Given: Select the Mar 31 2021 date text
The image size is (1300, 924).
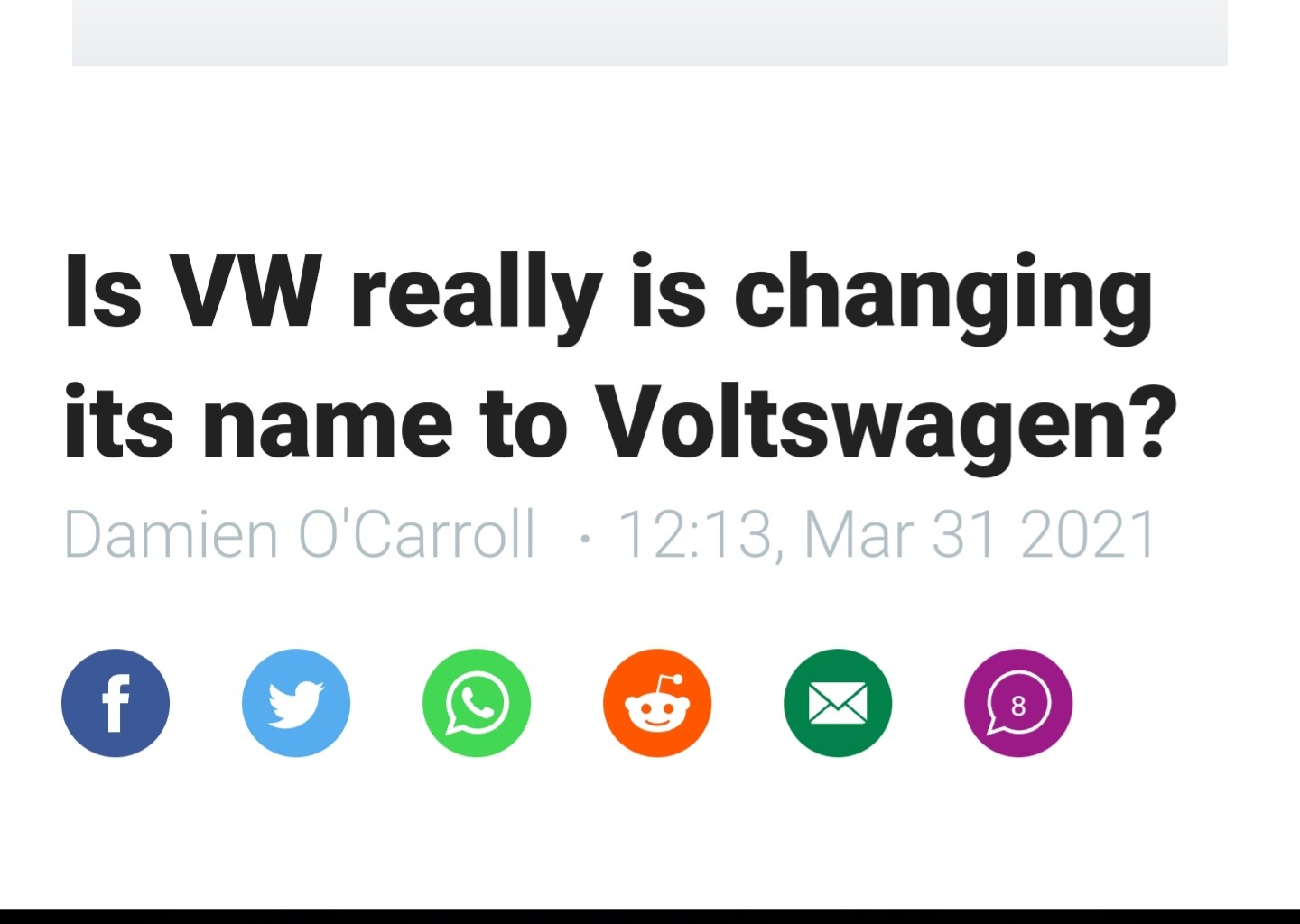Looking at the screenshot, I should pos(980,533).
